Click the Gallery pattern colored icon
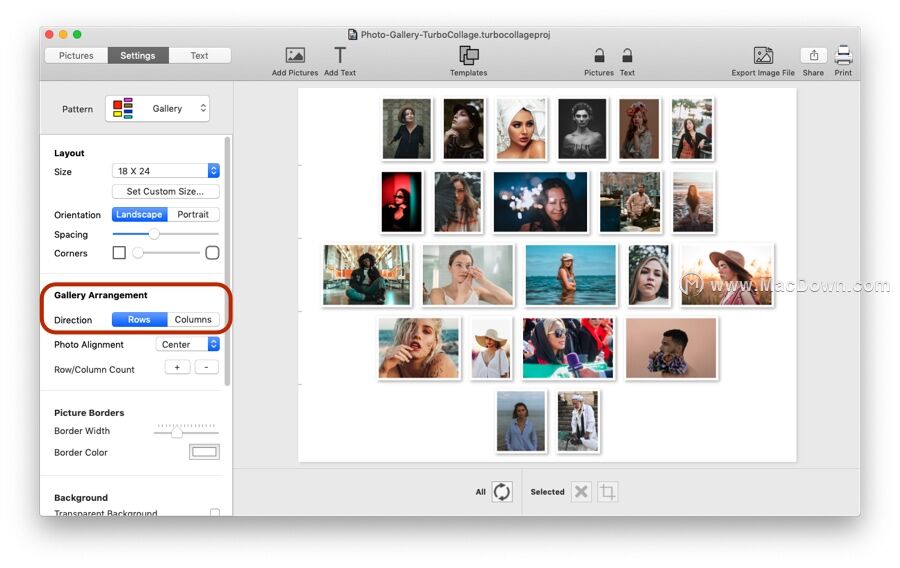Screen dimensions: 900x568 point(122,108)
